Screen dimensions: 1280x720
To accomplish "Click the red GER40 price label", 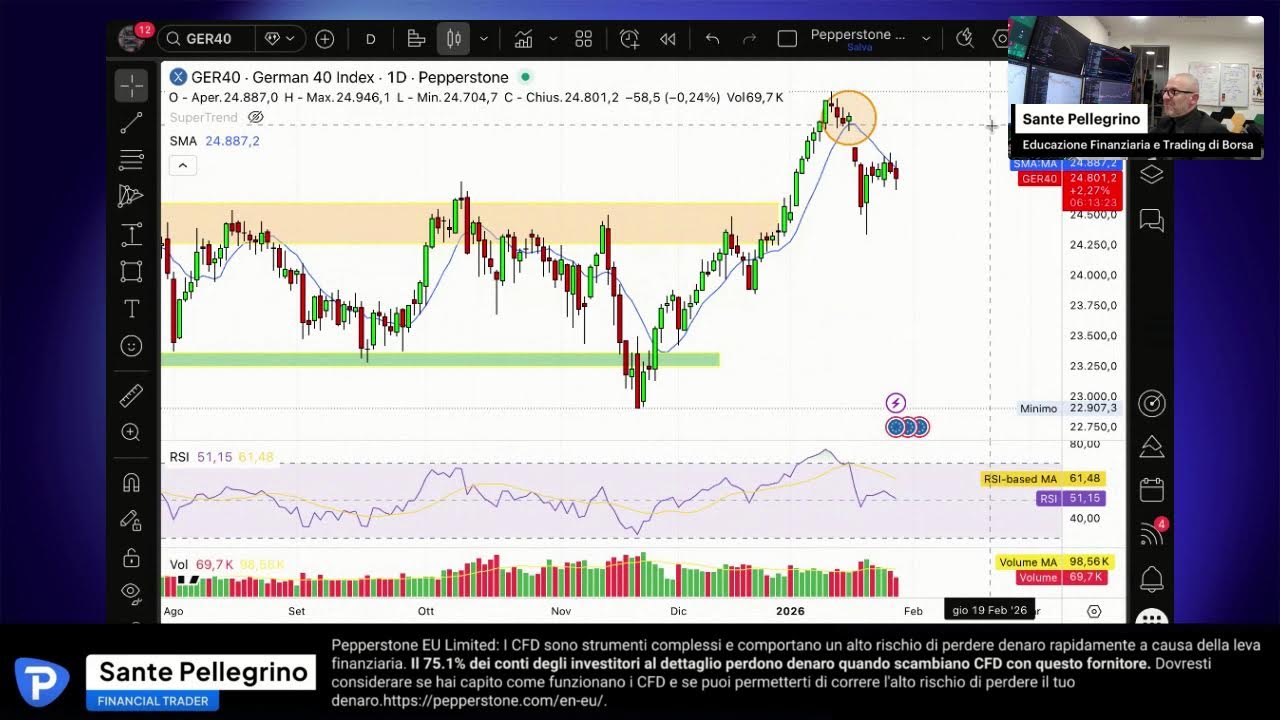I will (1068, 191).
